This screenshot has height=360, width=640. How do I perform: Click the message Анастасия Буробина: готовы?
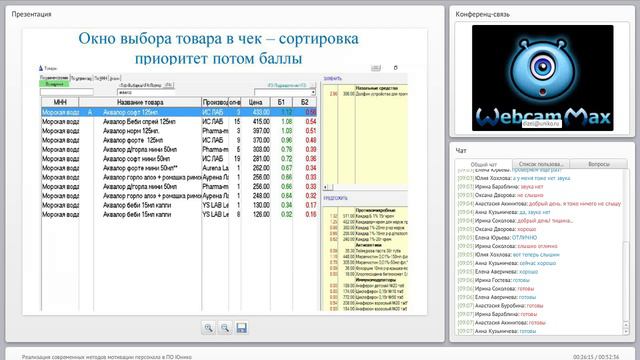click(500, 306)
